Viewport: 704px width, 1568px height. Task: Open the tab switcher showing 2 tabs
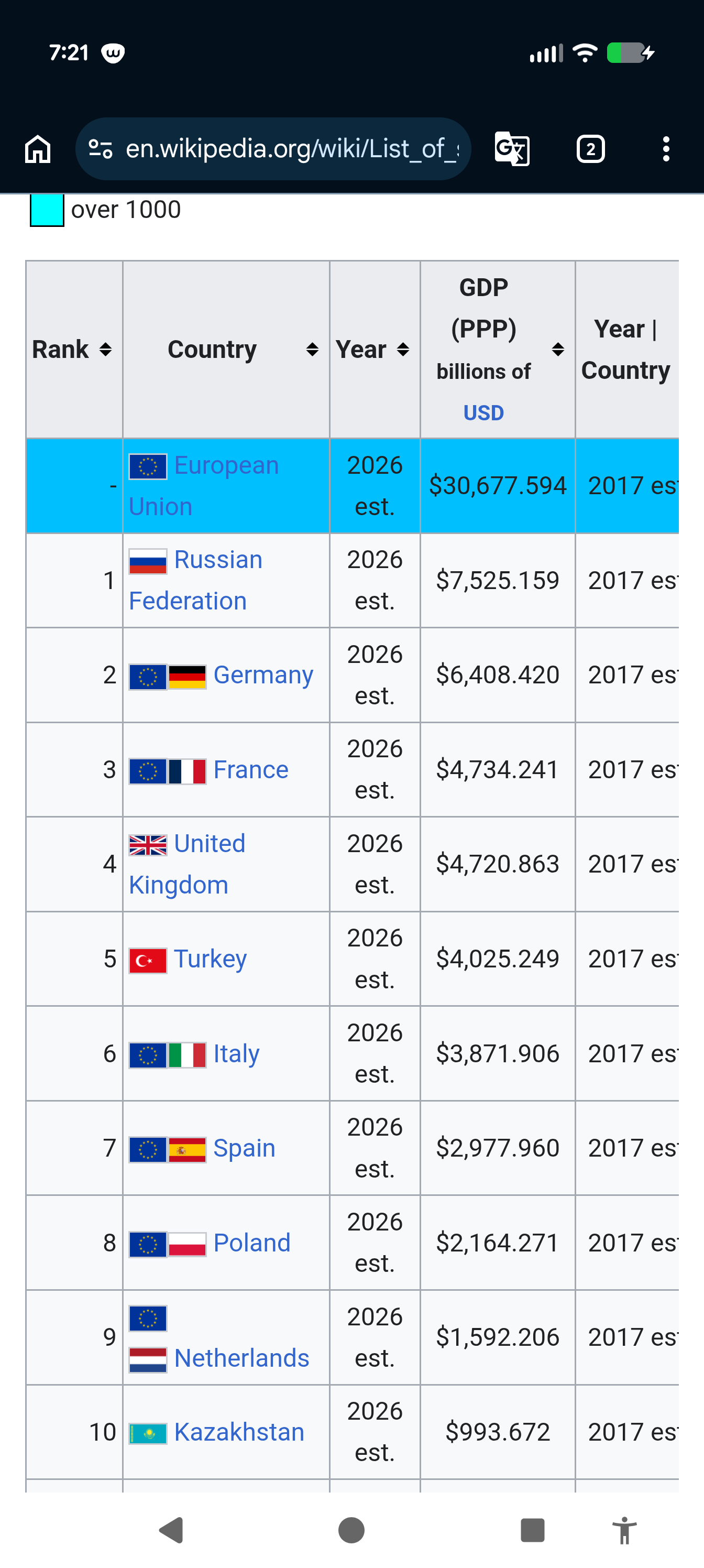(590, 148)
